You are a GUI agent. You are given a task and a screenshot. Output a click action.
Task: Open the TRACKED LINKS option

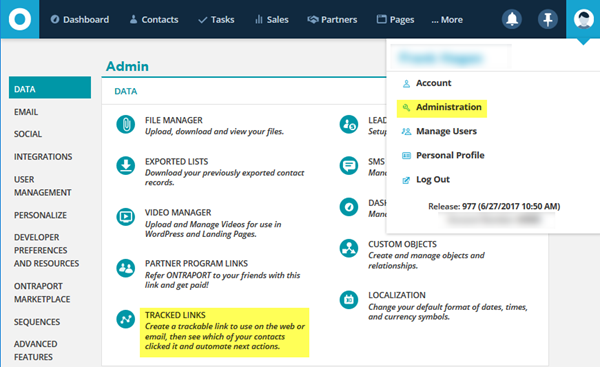pos(175,315)
